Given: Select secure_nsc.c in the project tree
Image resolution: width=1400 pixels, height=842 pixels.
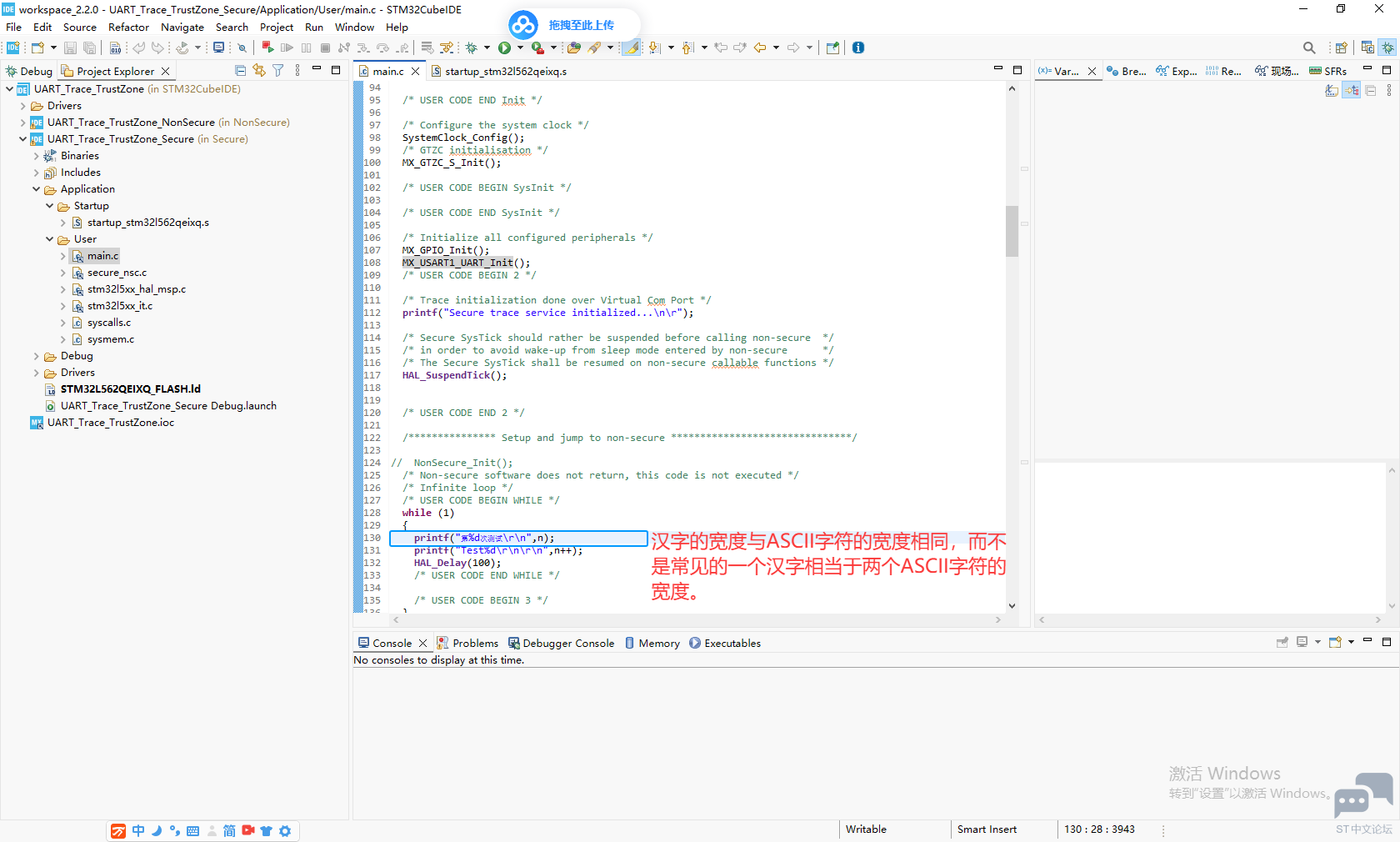Looking at the screenshot, I should [x=116, y=273].
